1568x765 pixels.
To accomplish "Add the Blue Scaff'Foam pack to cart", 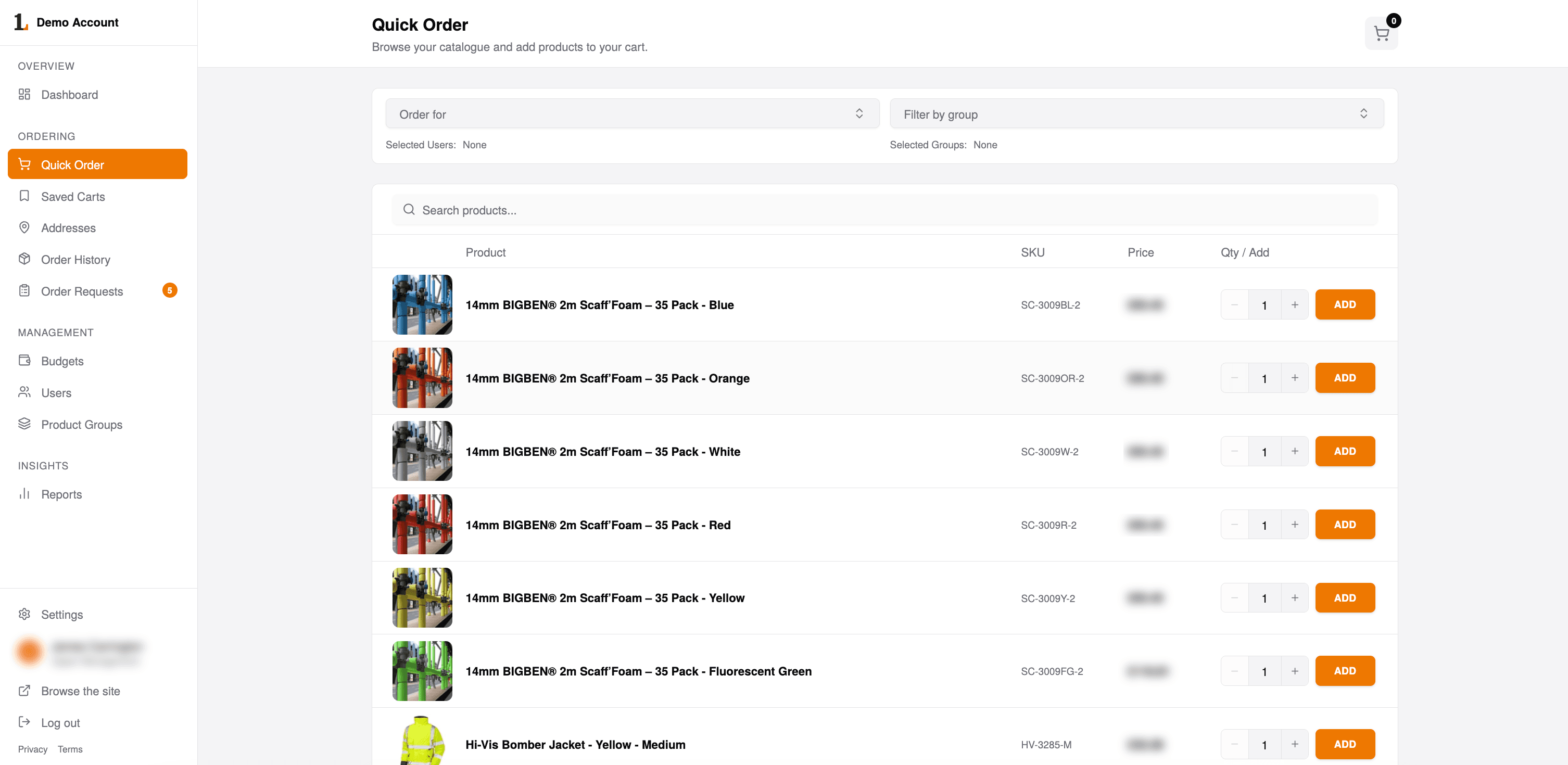I will [x=1345, y=304].
